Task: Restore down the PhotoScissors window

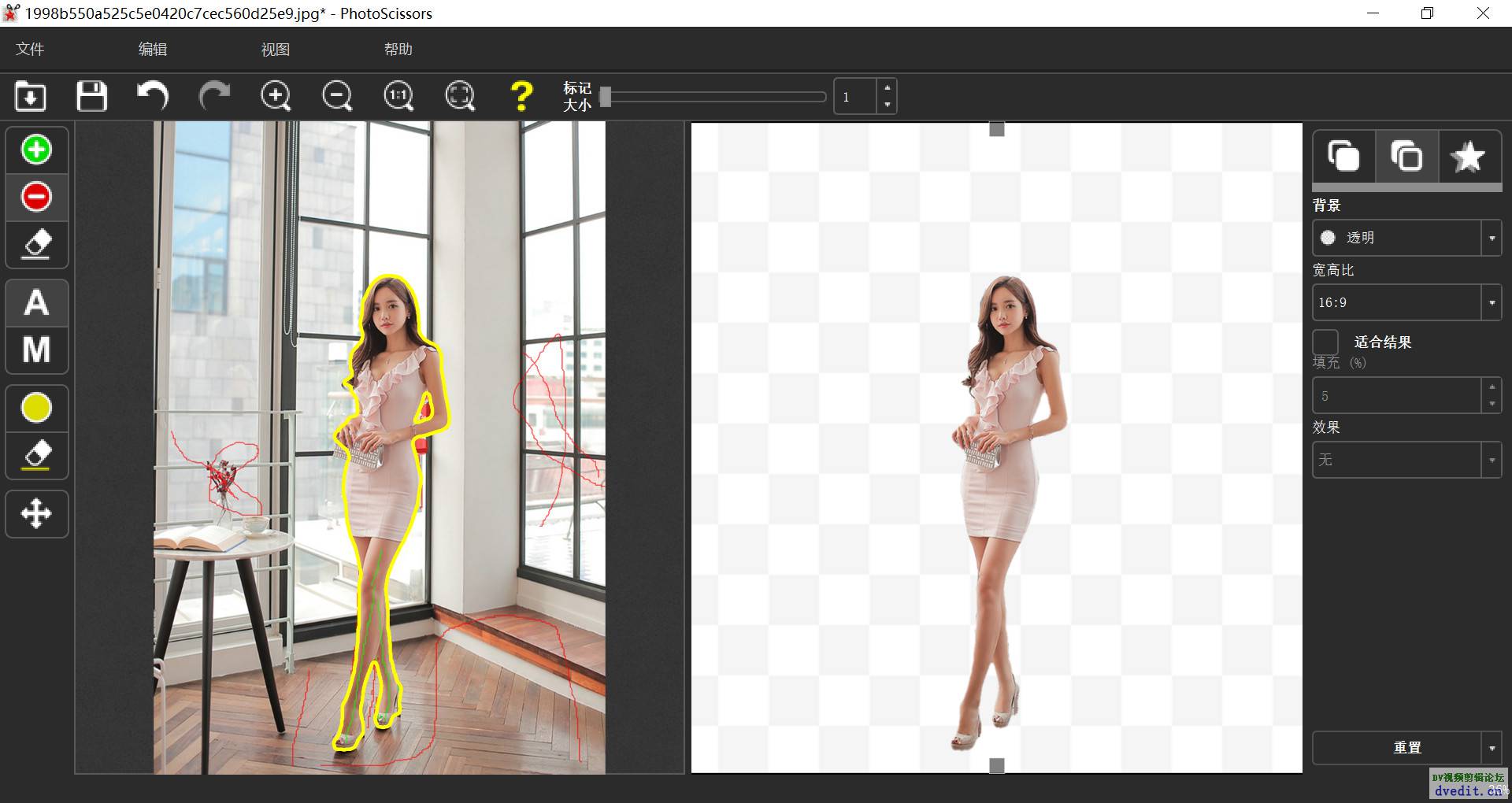Action: click(1428, 13)
